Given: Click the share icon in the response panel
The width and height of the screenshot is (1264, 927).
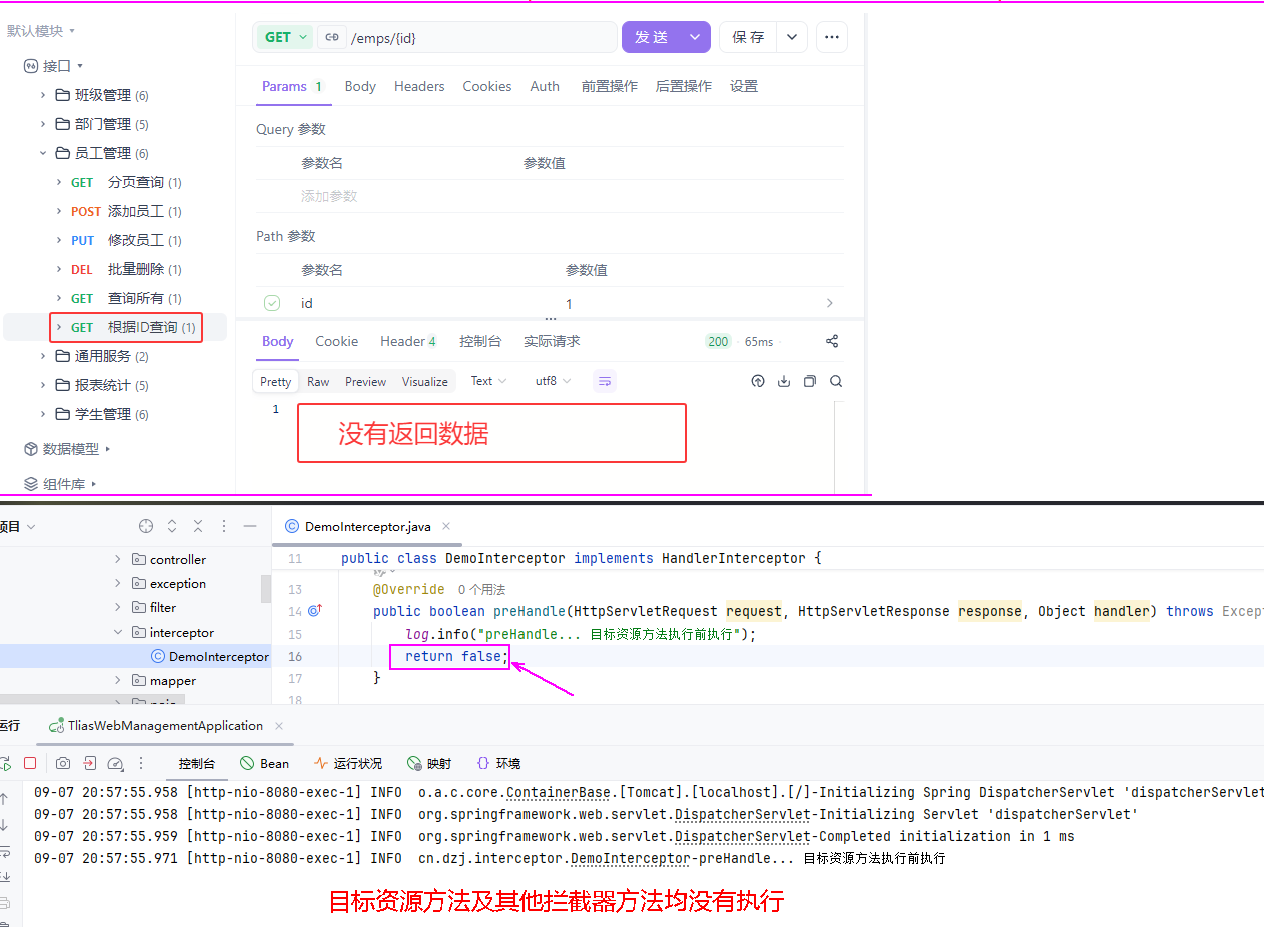Looking at the screenshot, I should point(831,341).
